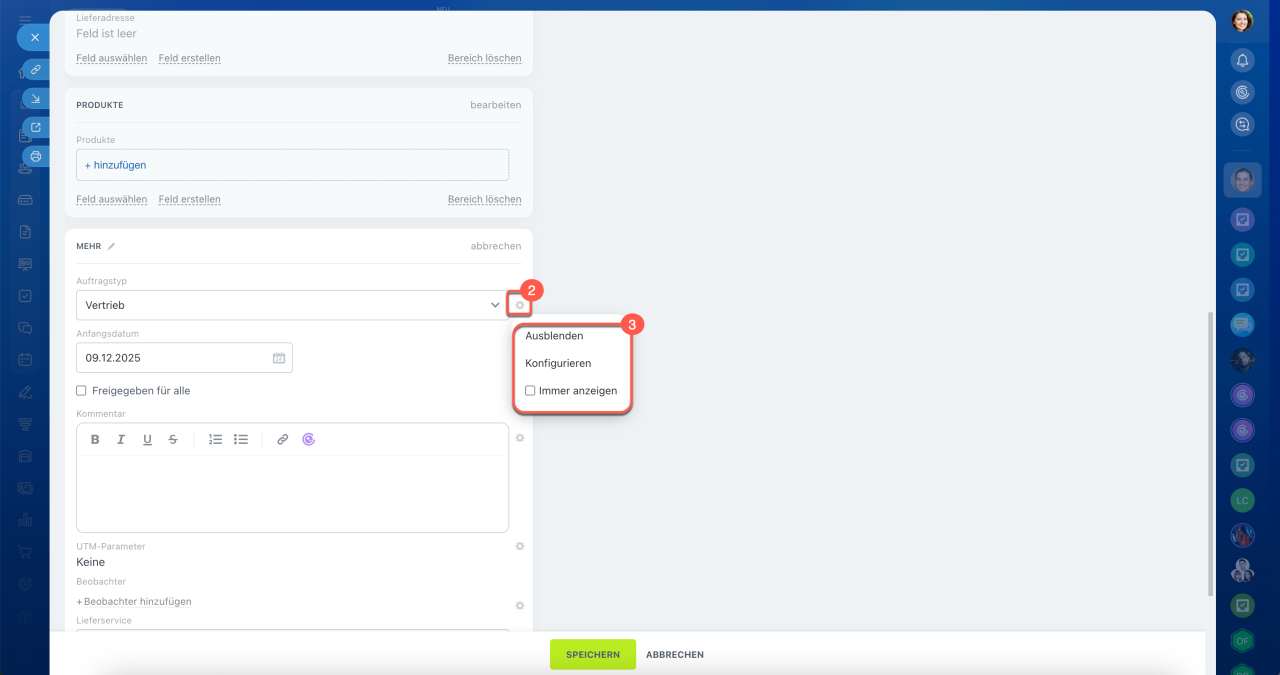Choose Konfigurieren from field menu
Image resolution: width=1280 pixels, height=675 pixels.
(x=558, y=363)
